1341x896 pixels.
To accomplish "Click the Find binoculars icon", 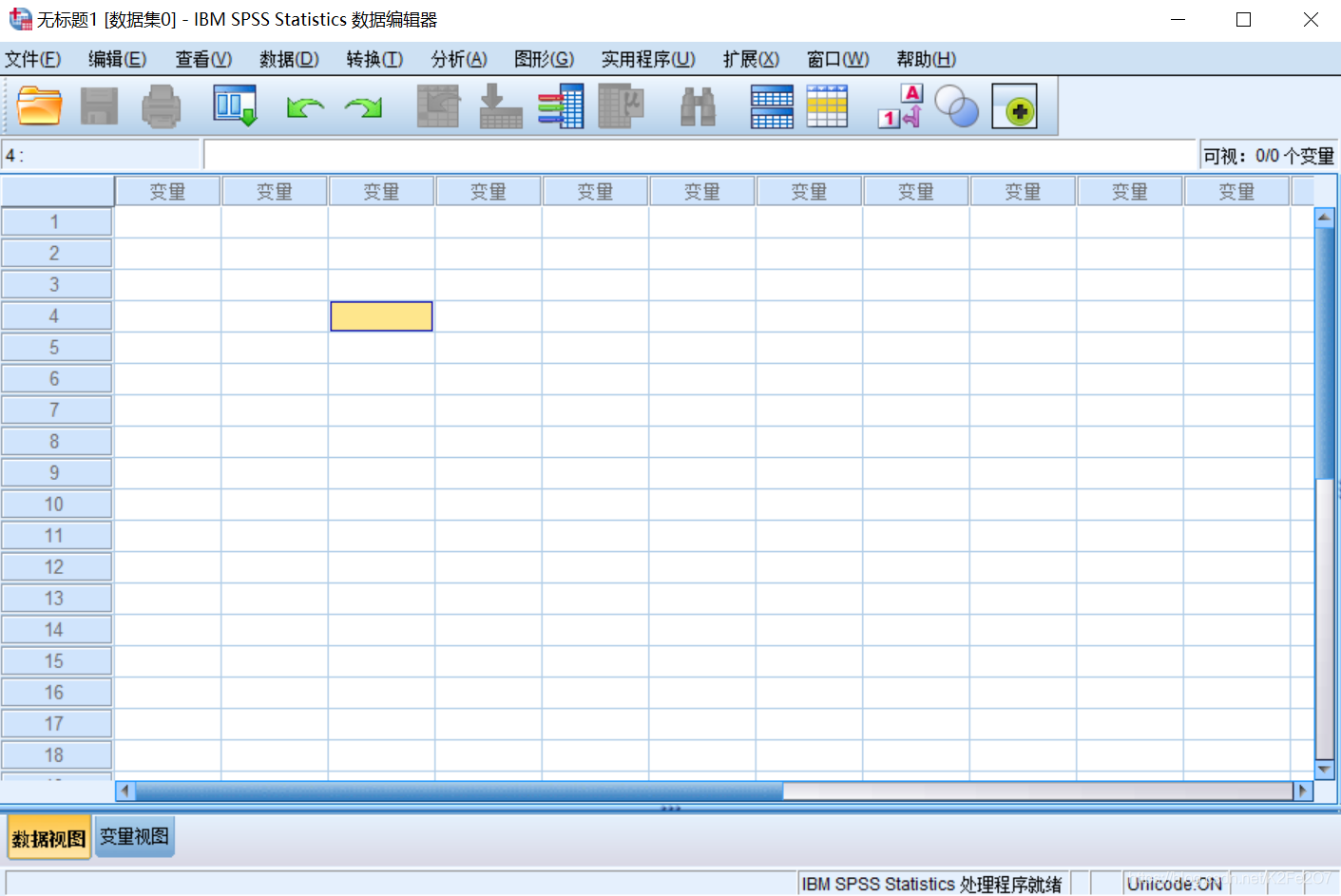I will 698,106.
